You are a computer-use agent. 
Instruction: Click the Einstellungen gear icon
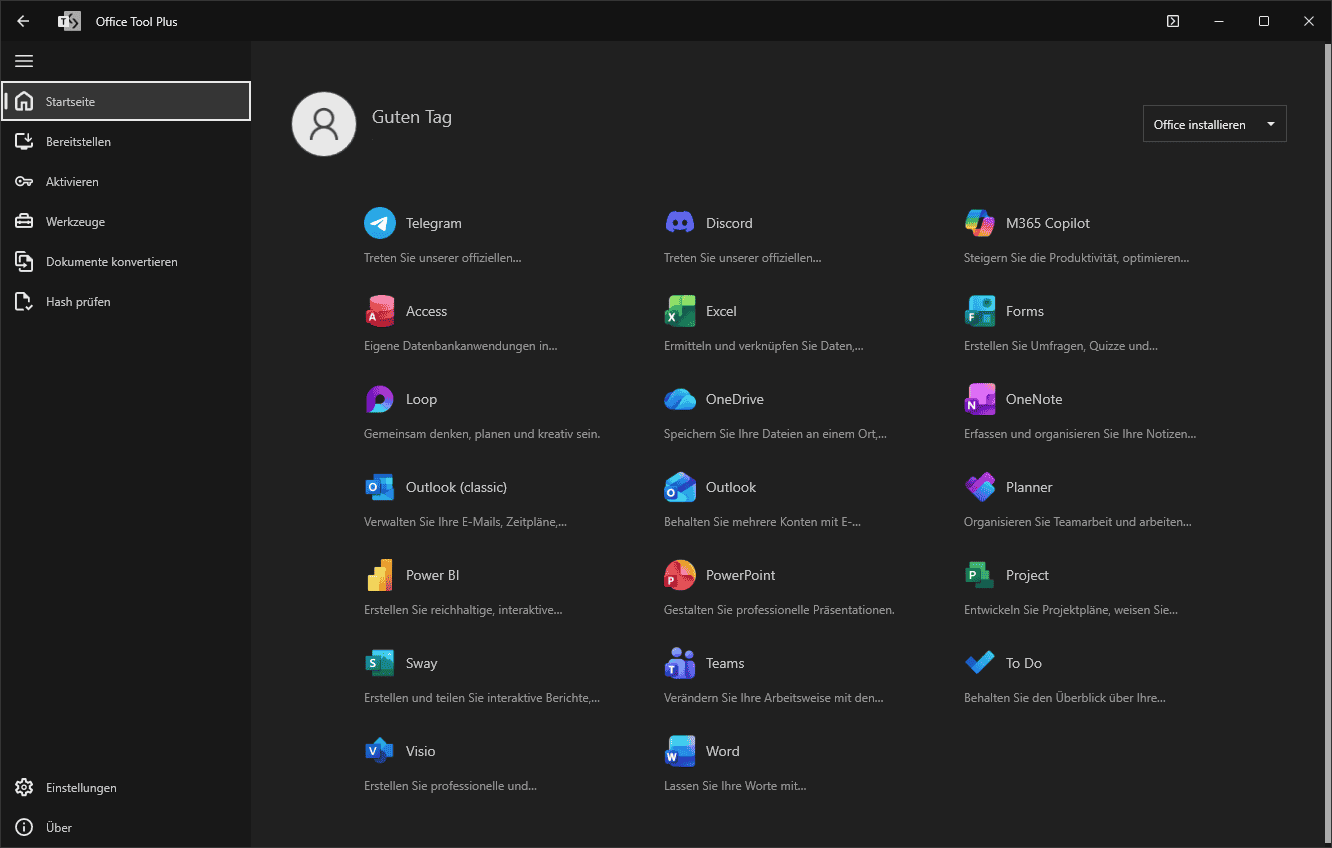pos(24,787)
